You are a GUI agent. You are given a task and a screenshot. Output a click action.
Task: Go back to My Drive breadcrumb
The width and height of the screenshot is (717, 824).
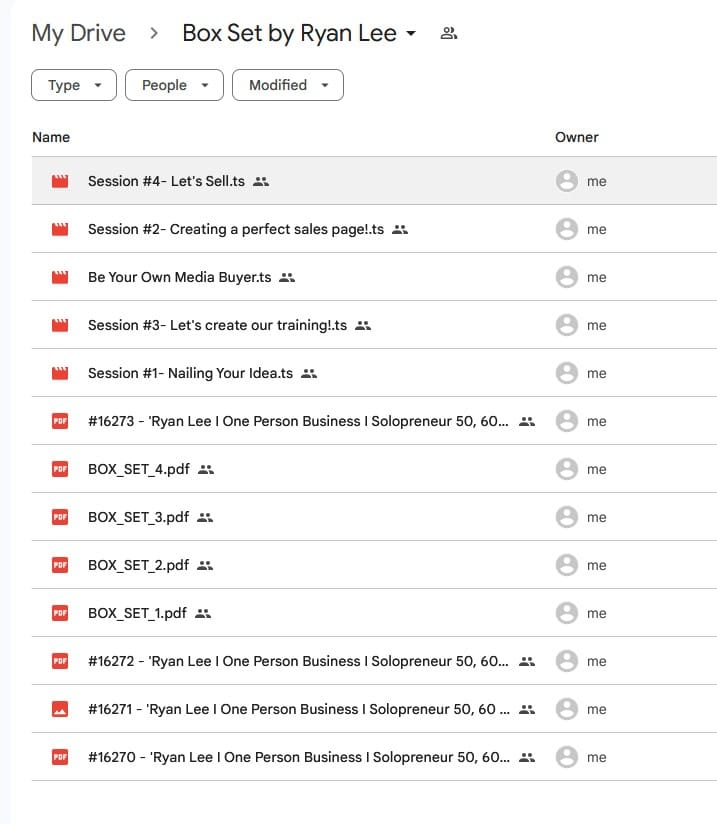click(x=79, y=33)
